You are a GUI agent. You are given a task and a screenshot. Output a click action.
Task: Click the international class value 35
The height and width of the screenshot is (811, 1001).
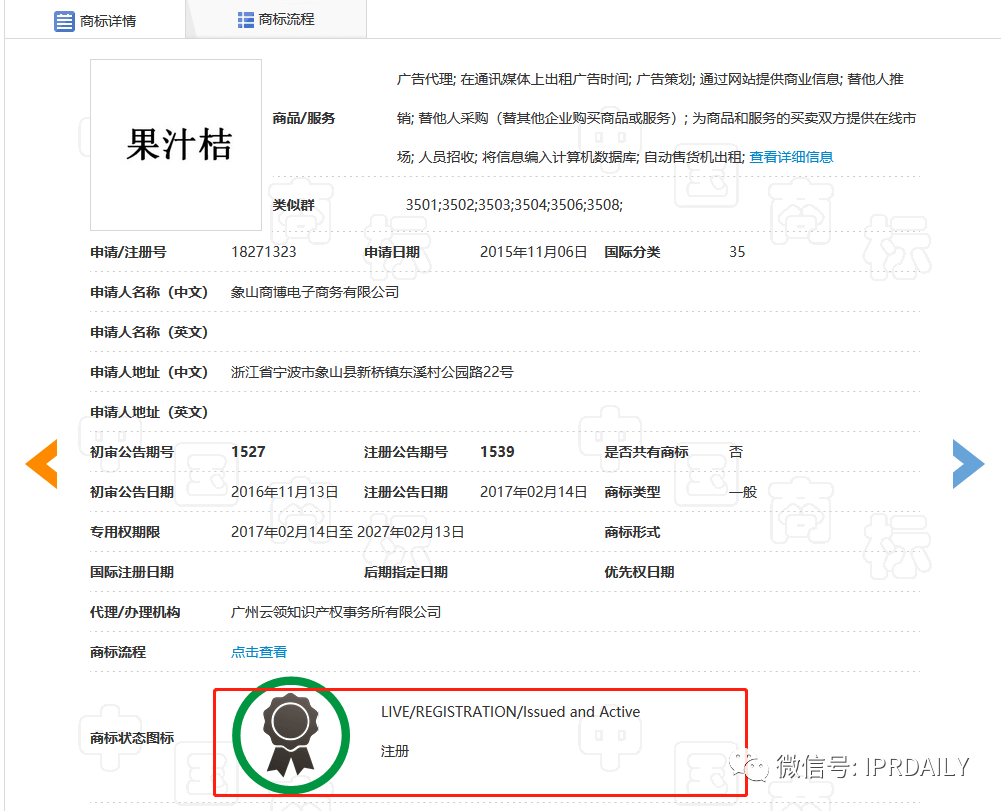click(737, 252)
